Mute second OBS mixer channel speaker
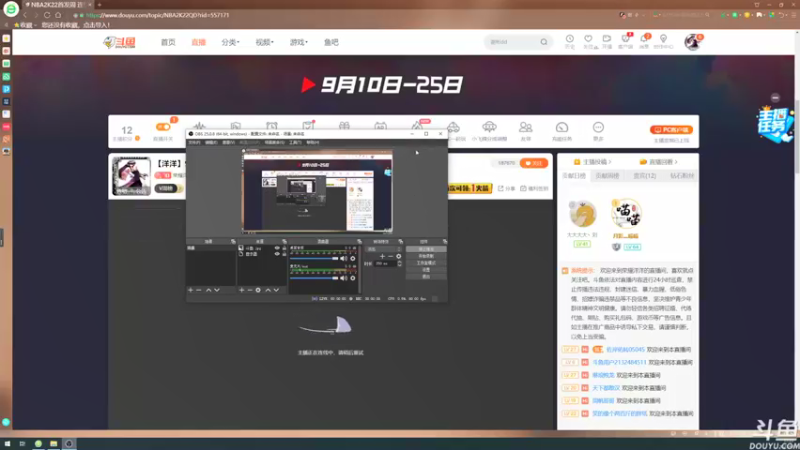The height and width of the screenshot is (450, 800). click(344, 278)
